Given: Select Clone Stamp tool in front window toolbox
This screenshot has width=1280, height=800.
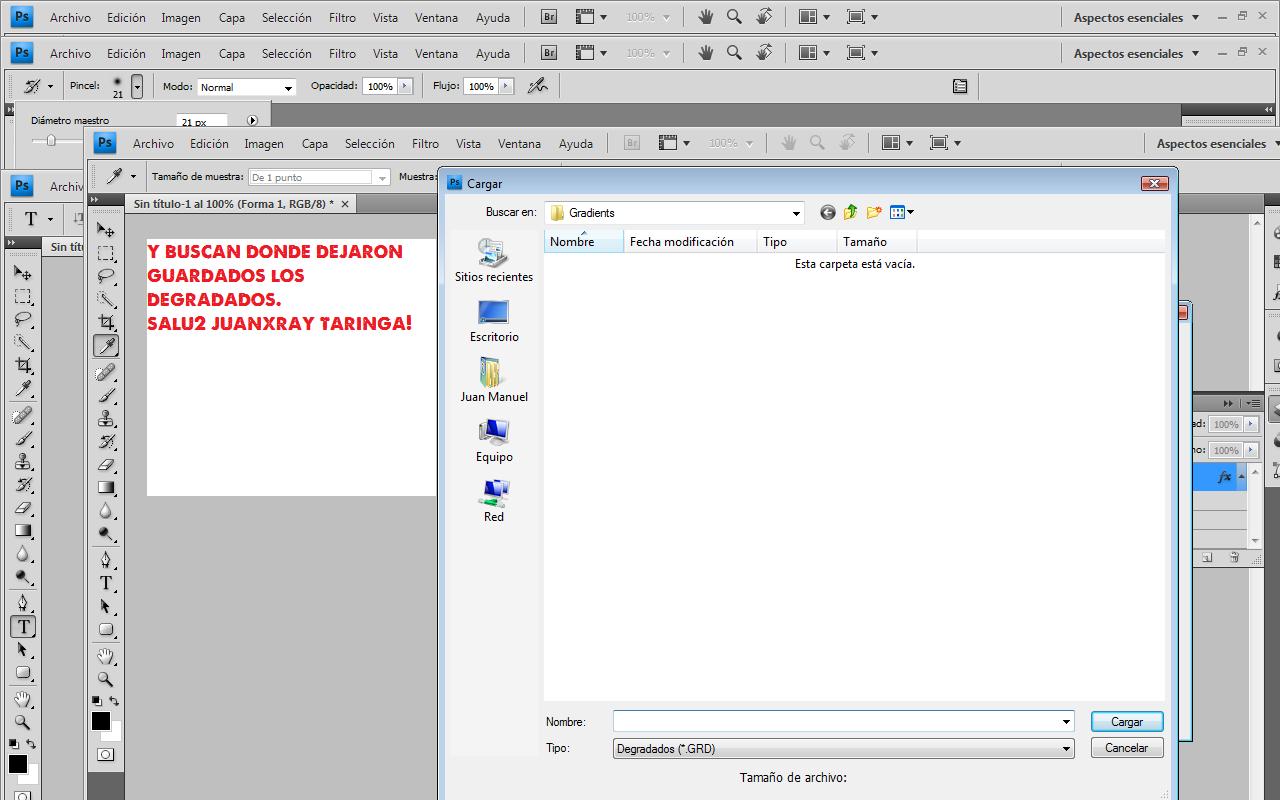Looking at the screenshot, I should [106, 418].
